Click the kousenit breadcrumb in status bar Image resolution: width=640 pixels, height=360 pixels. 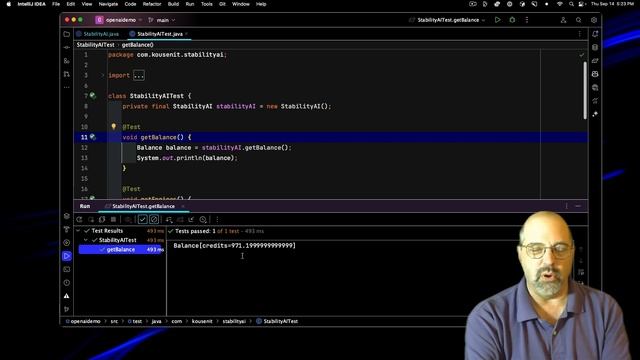[202, 321]
